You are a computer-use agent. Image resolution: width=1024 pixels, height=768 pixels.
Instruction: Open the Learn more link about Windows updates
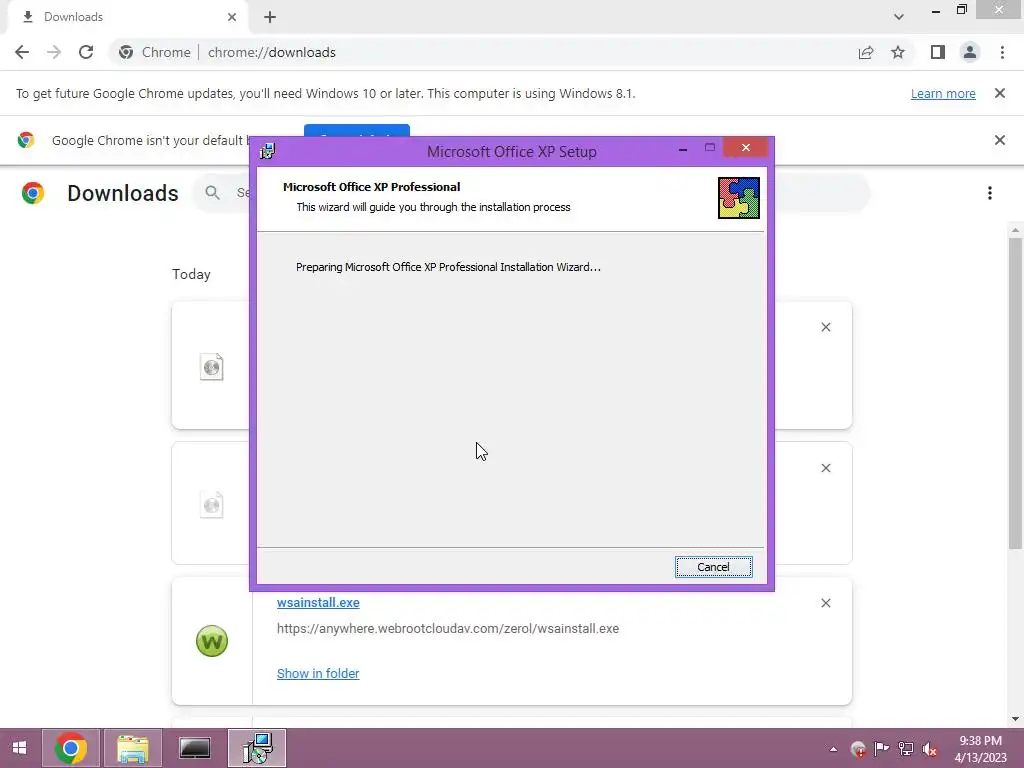(x=943, y=93)
